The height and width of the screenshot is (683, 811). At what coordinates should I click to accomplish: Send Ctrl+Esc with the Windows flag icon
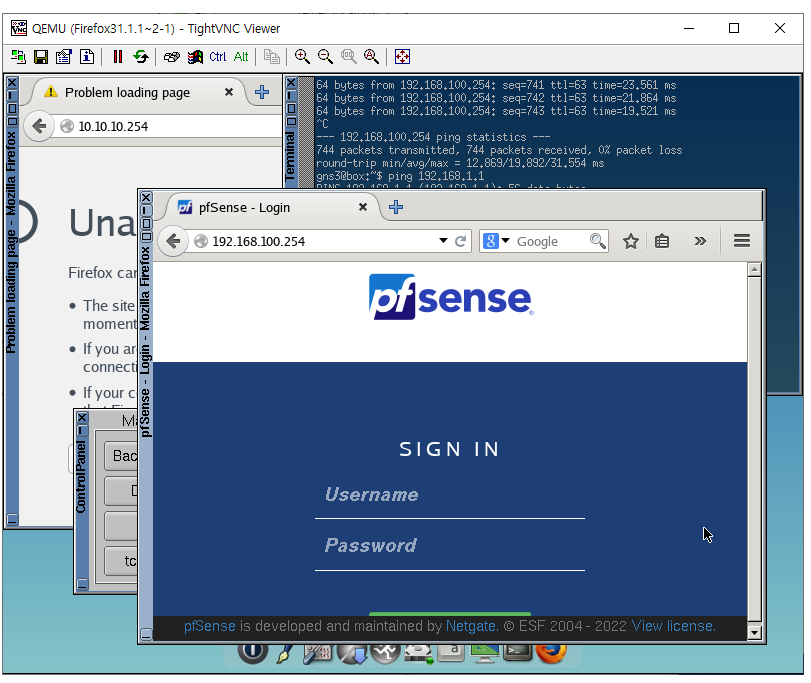pyautogui.click(x=195, y=57)
